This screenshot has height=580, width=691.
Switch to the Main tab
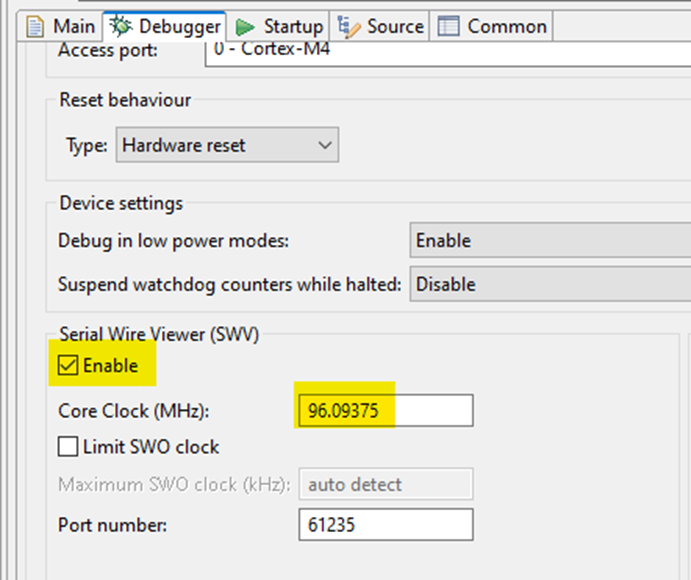tap(74, 26)
